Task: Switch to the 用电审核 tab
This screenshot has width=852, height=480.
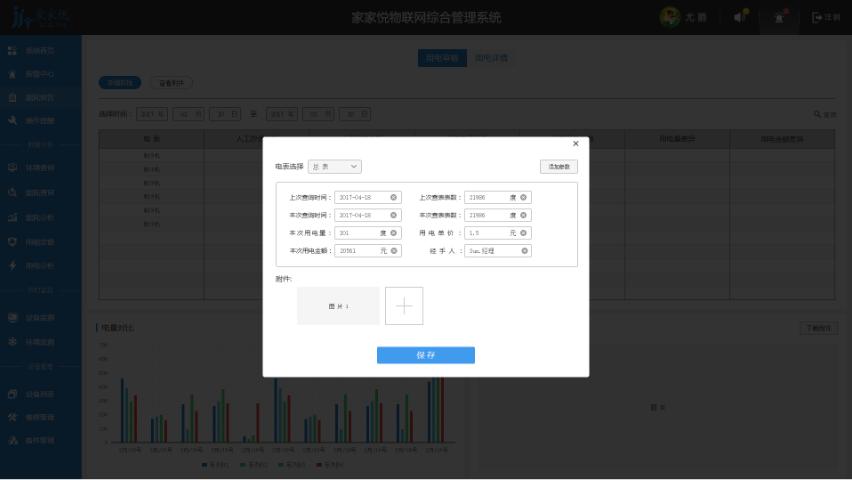Action: pyautogui.click(x=442, y=58)
